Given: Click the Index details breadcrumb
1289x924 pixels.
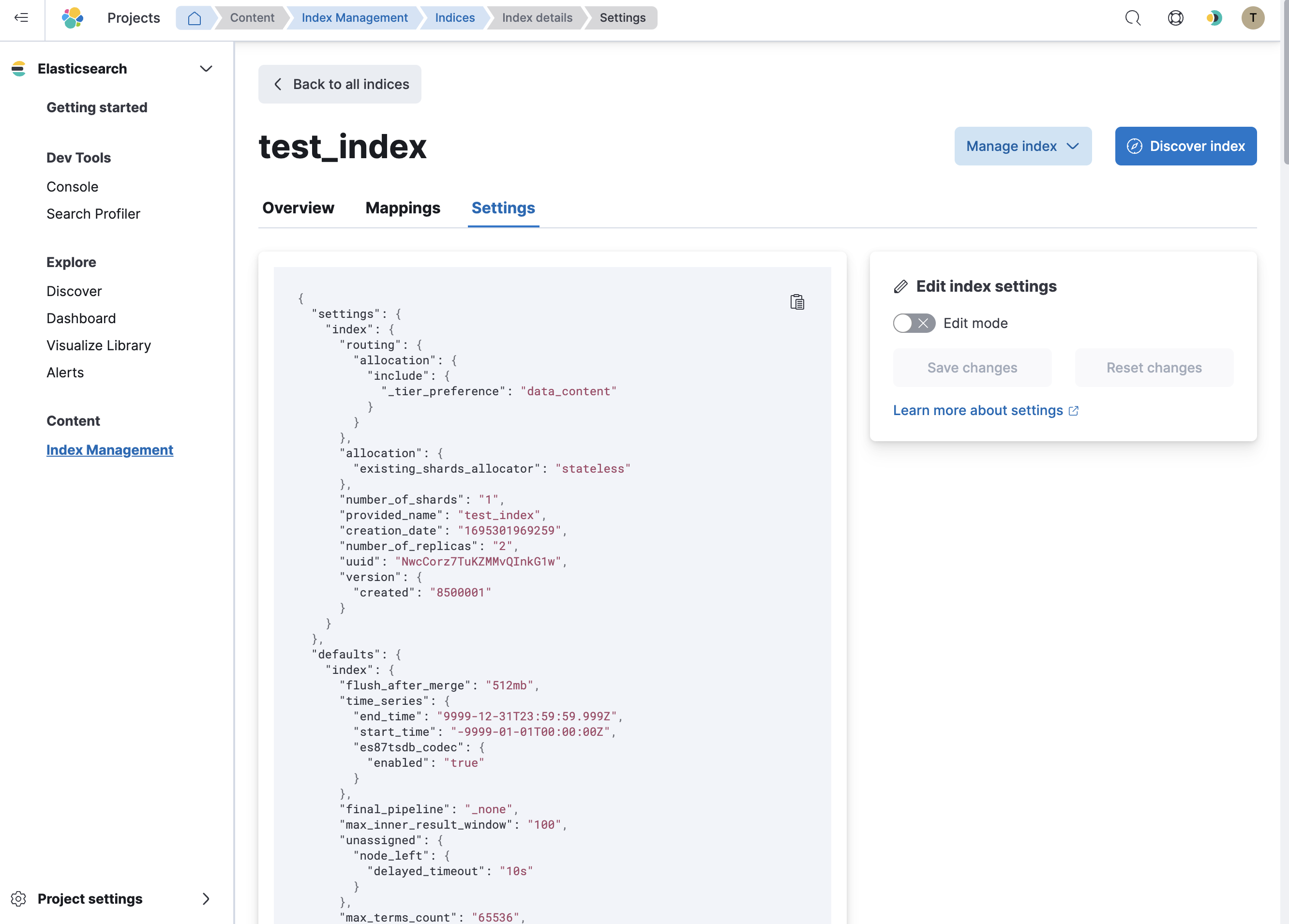Looking at the screenshot, I should [x=537, y=17].
